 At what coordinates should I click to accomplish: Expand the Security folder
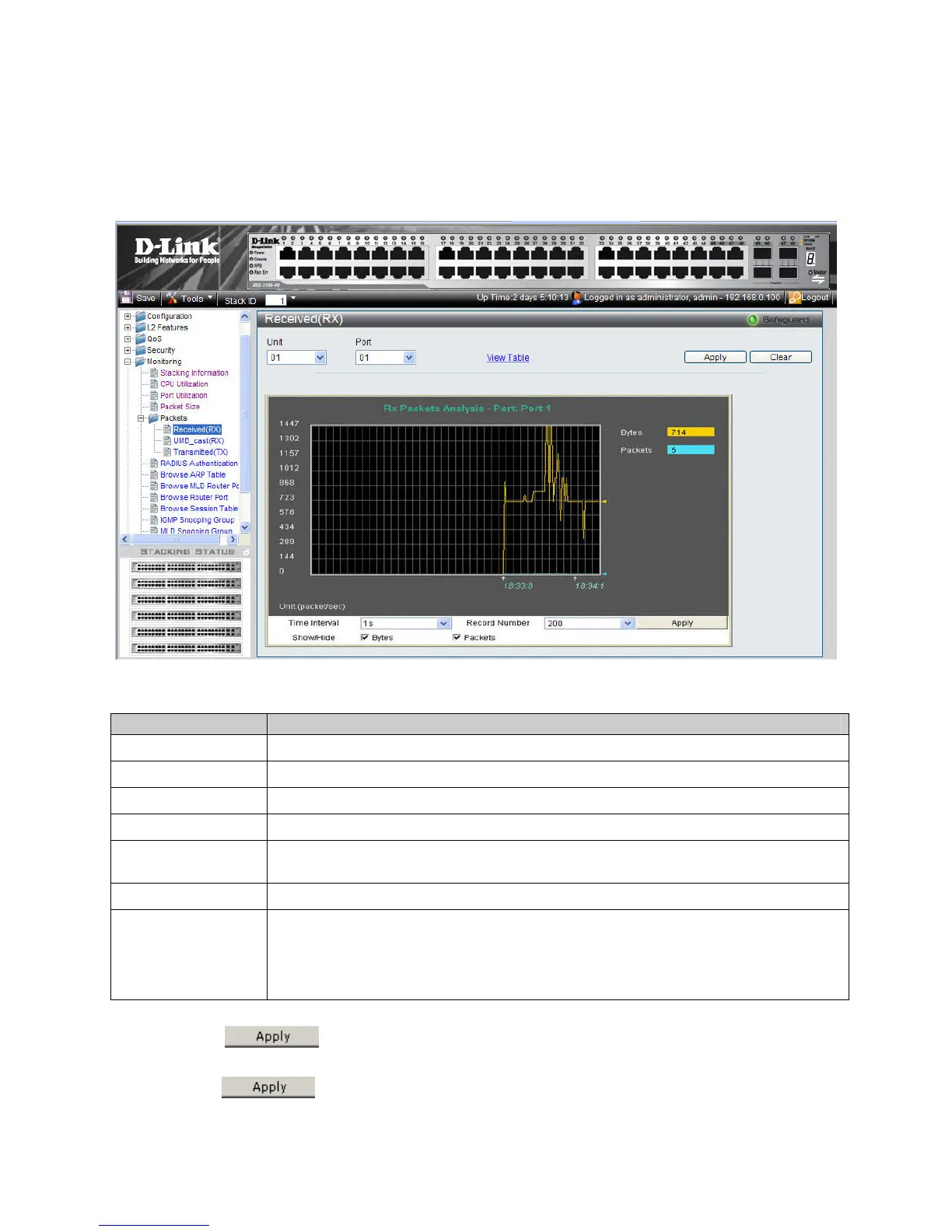coord(128,350)
